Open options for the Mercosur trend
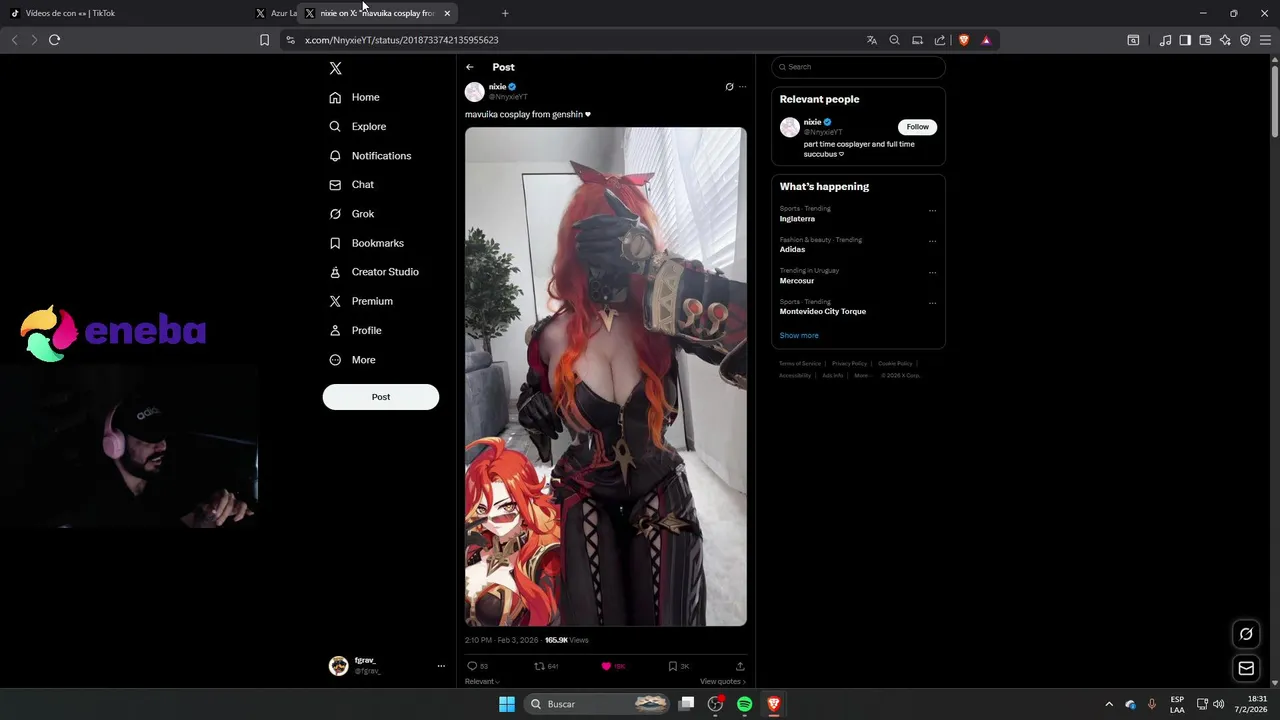The height and width of the screenshot is (720, 1280). click(932, 272)
